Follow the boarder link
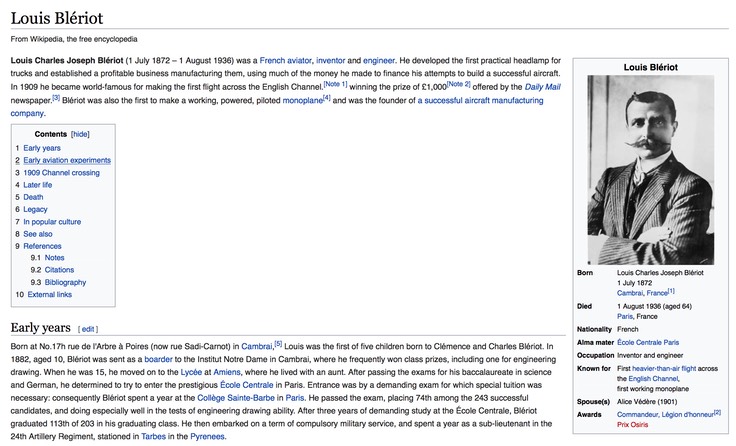This screenshot has height=446, width=736. pyautogui.click(x=158, y=360)
